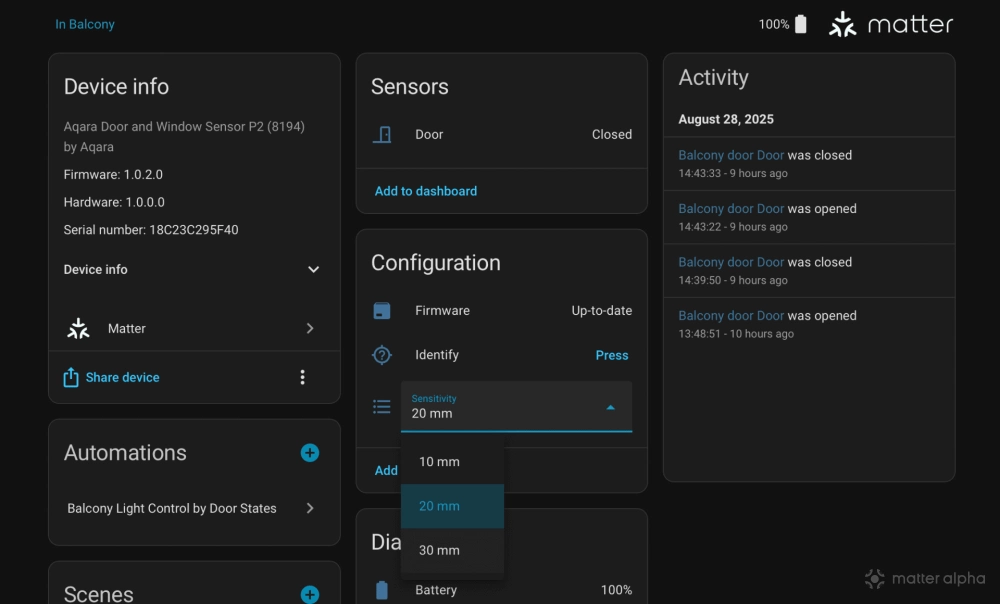Select 10 mm sensitivity option
The height and width of the screenshot is (604, 1000).
[x=440, y=462]
